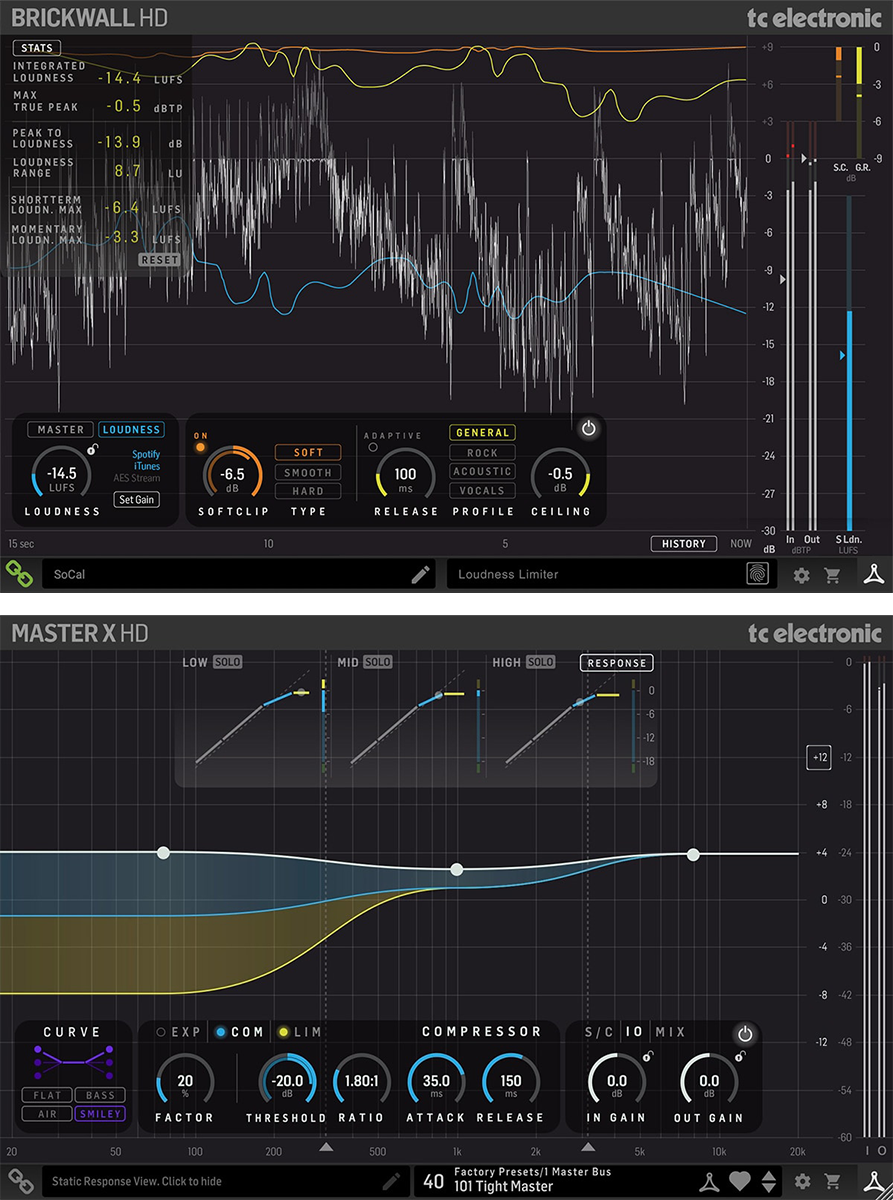
Task: Select HARD softclip type
Action: (x=309, y=491)
